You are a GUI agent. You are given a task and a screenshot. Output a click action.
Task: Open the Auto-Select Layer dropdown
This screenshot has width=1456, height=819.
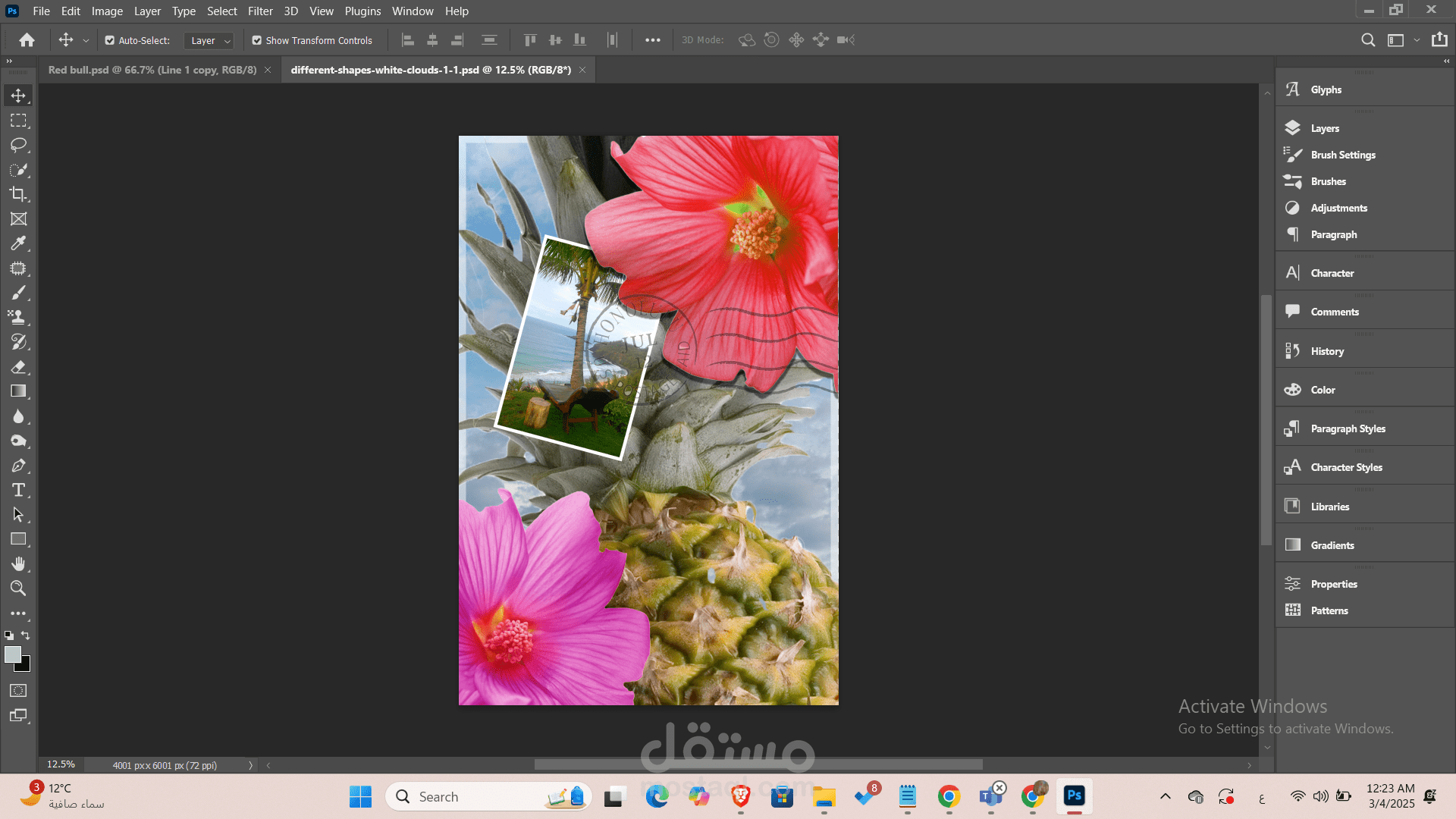point(209,40)
